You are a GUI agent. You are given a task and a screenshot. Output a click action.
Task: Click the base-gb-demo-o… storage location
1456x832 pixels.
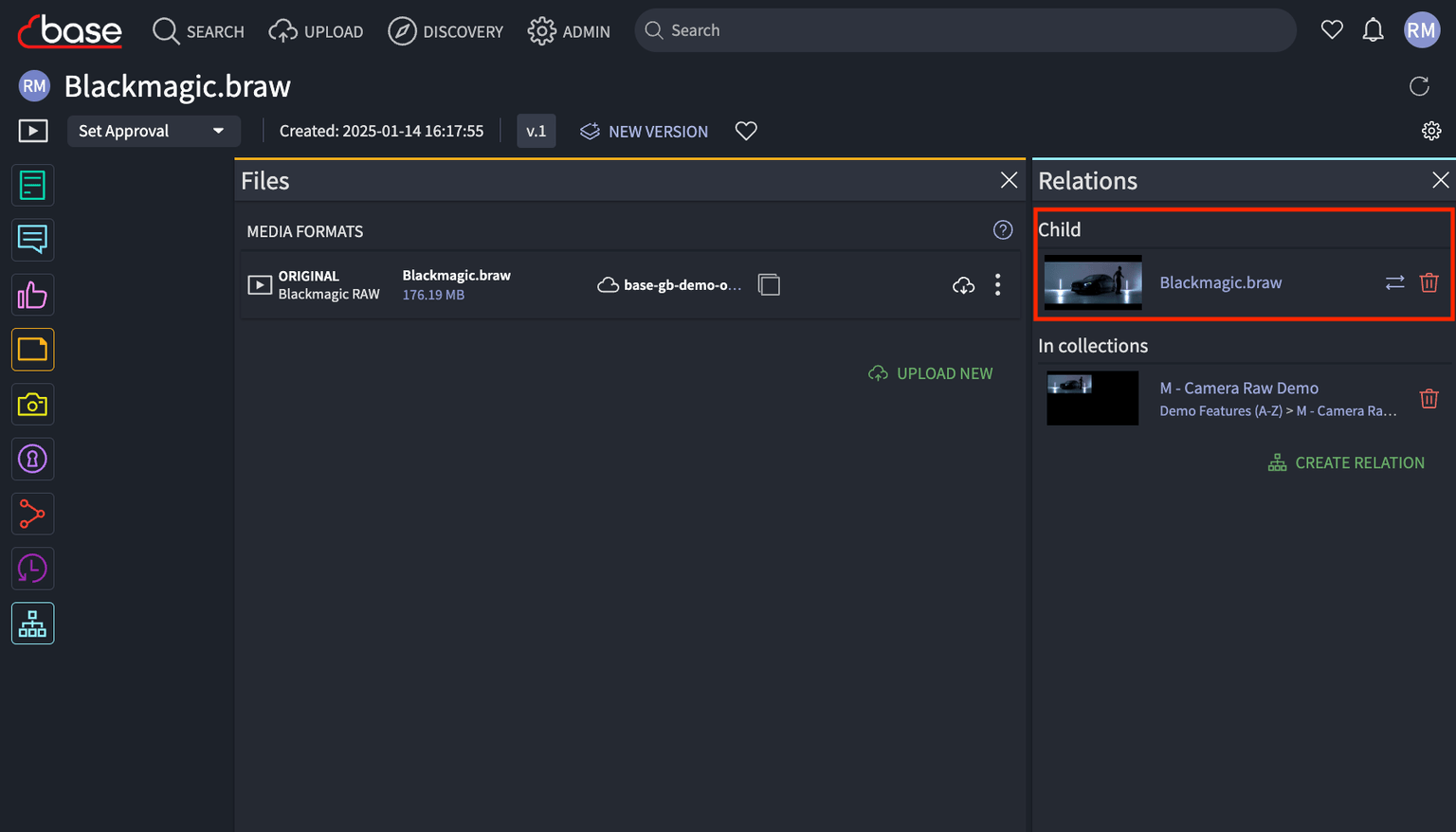tap(669, 284)
